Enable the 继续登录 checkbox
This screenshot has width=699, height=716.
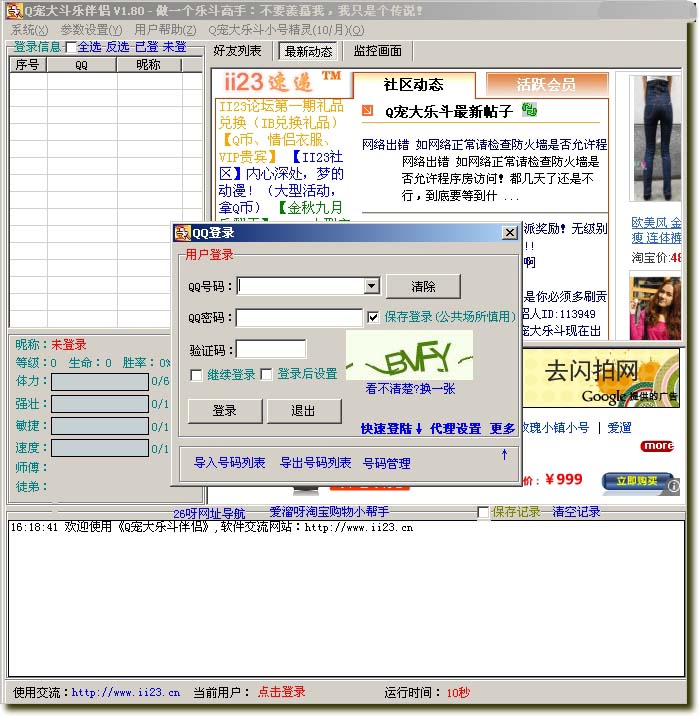click(x=196, y=375)
